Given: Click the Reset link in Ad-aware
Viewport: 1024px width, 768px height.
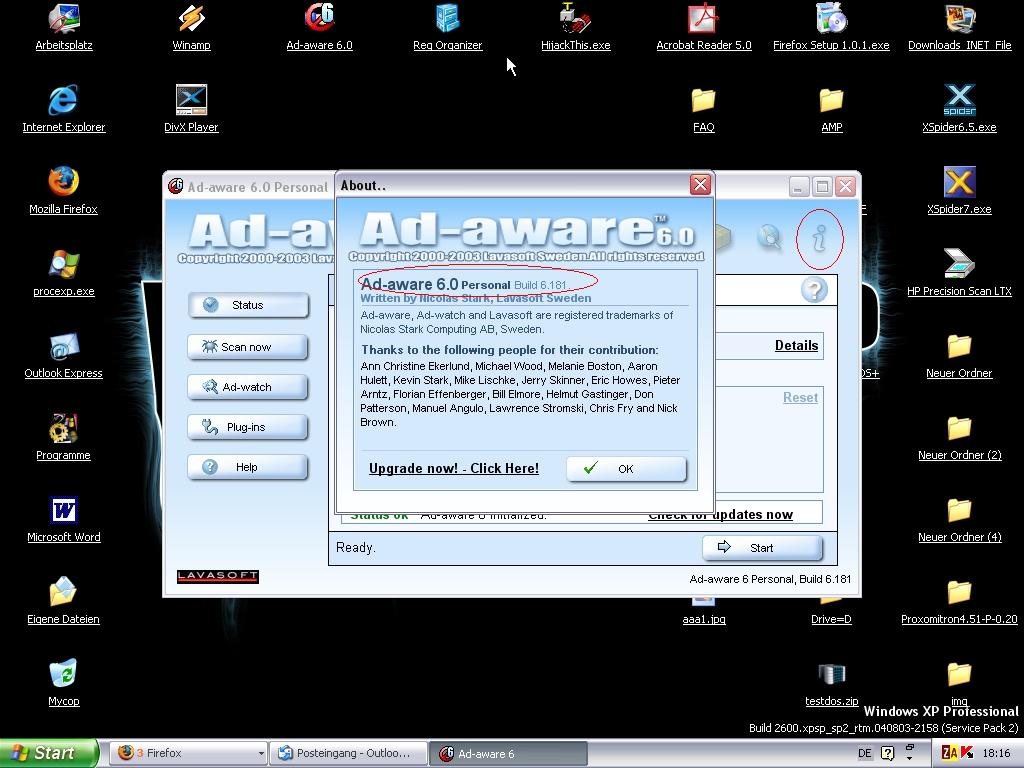Looking at the screenshot, I should tap(801, 397).
